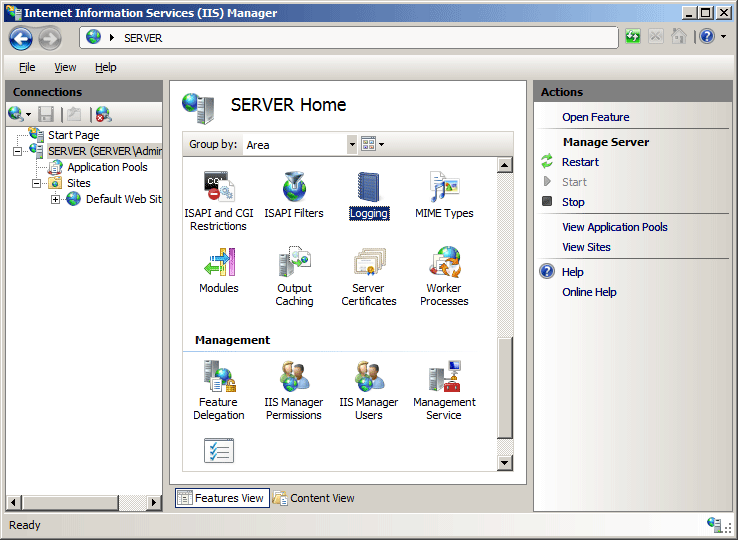738x540 pixels.
Task: Click Restart server action
Action: tap(580, 162)
